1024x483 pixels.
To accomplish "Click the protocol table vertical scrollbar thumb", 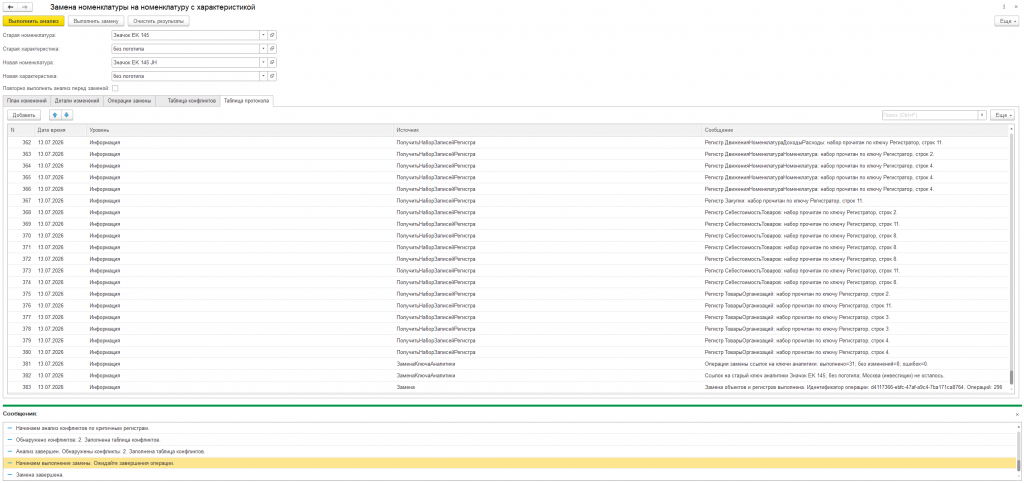I will pyautogui.click(x=1012, y=377).
